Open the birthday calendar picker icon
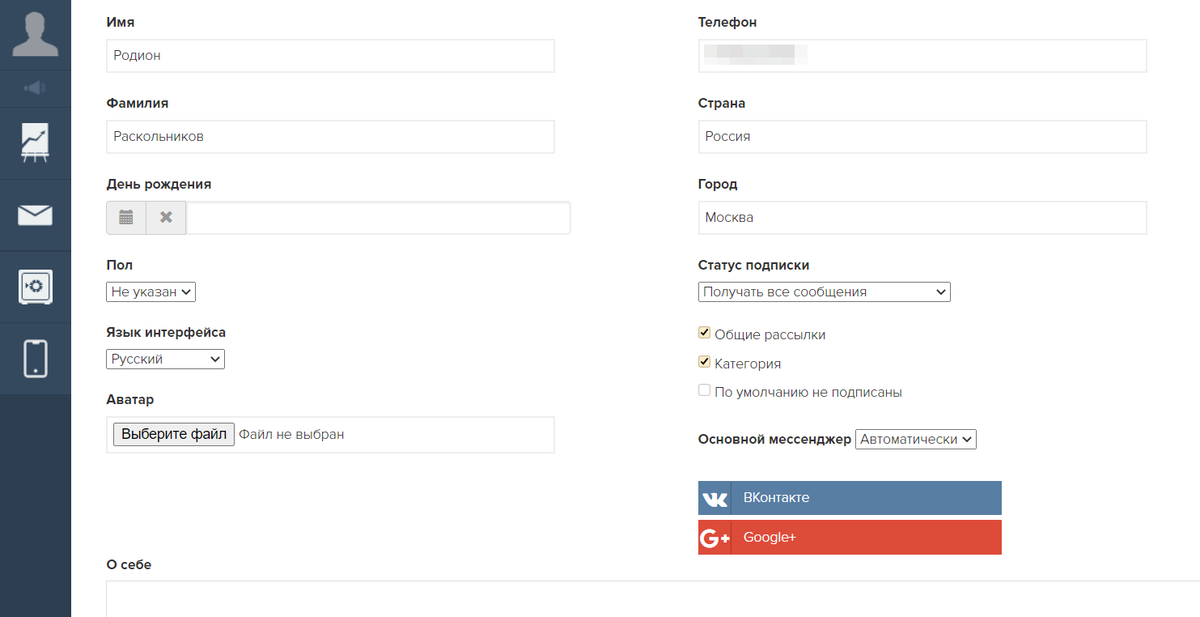Image resolution: width=1200 pixels, height=617 pixels. (x=126, y=218)
